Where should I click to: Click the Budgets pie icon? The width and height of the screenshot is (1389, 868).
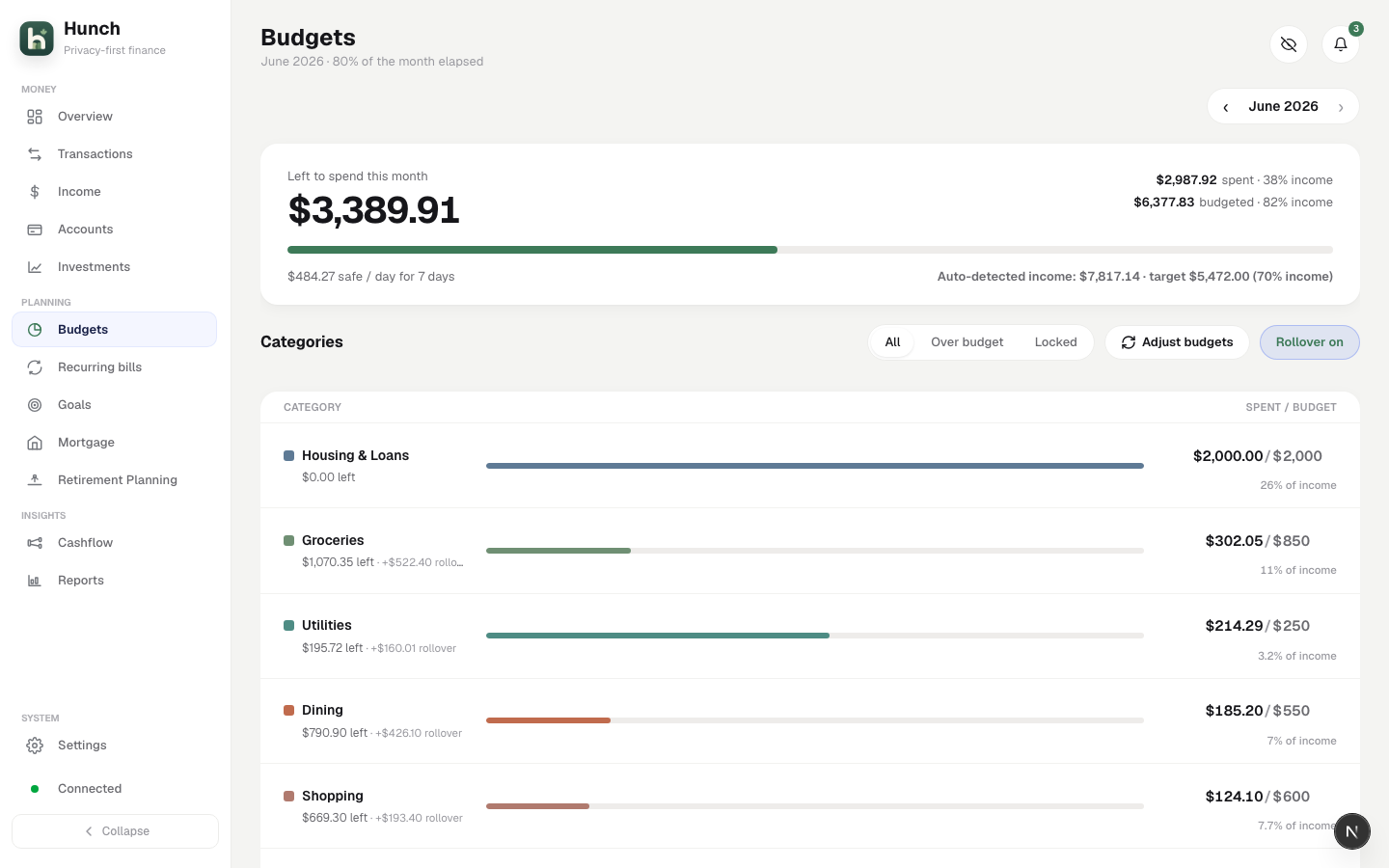[x=35, y=330]
